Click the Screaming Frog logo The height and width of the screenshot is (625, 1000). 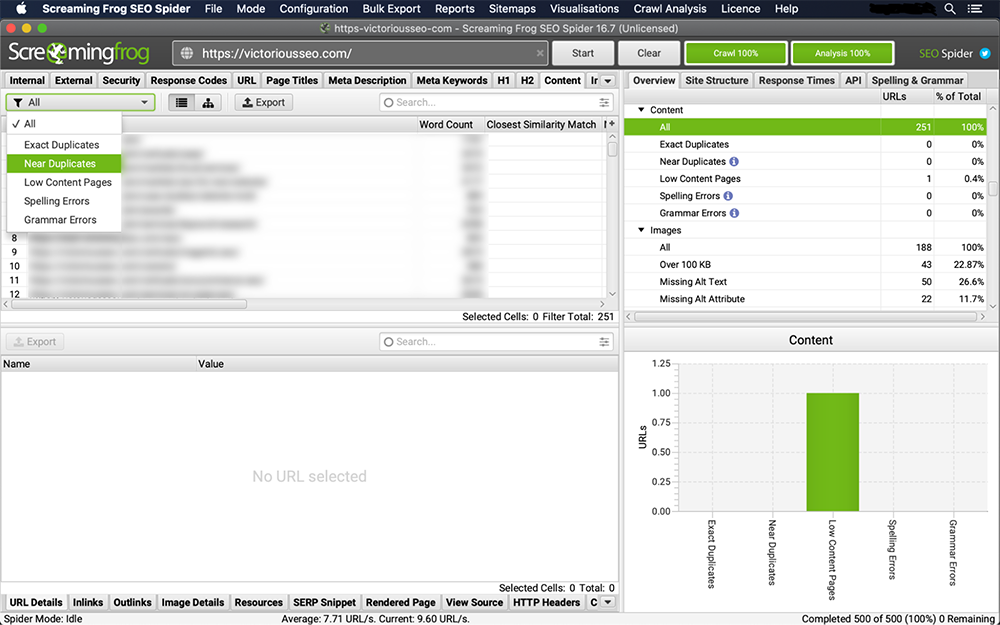[x=78, y=54]
